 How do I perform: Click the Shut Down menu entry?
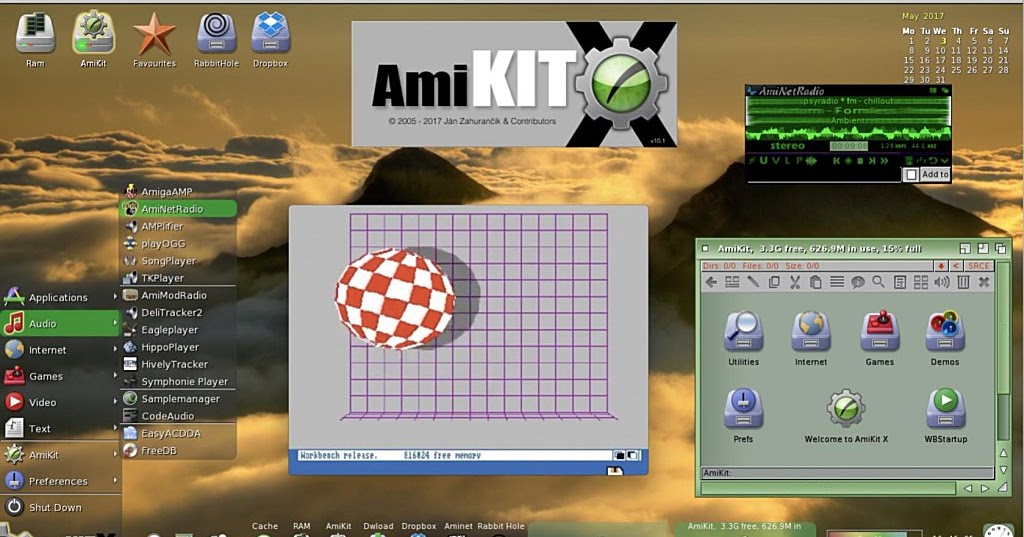[x=60, y=508]
